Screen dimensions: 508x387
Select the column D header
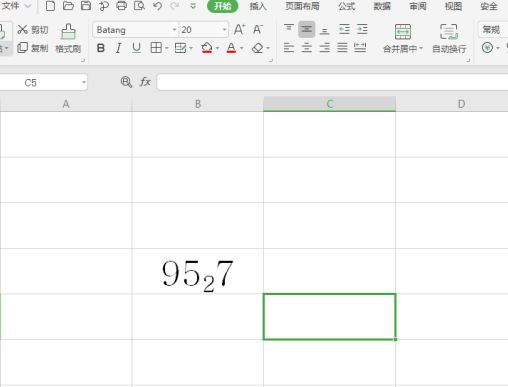point(452,104)
